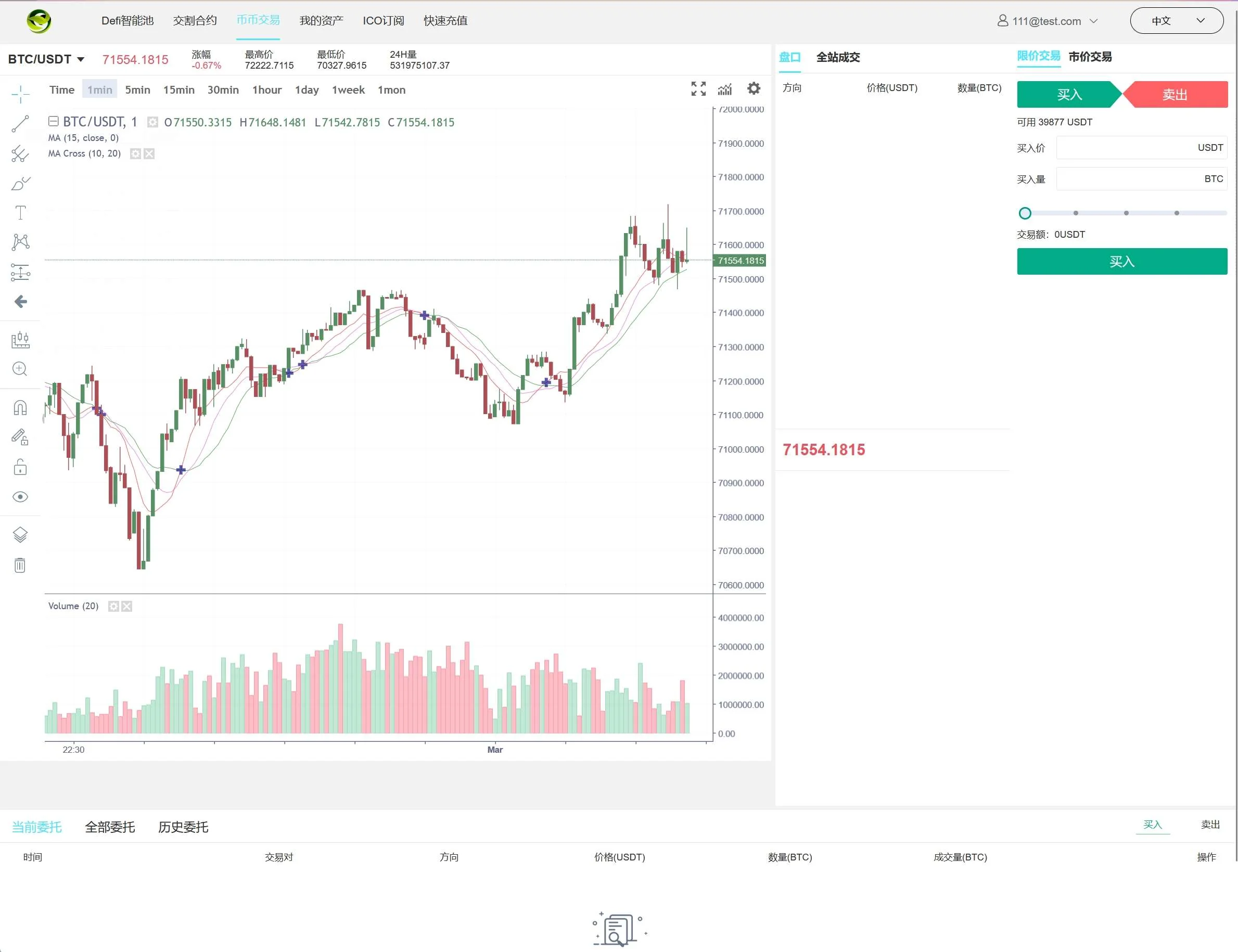Open chart settings gear icon
This screenshot has width=1238, height=952.
coord(754,88)
